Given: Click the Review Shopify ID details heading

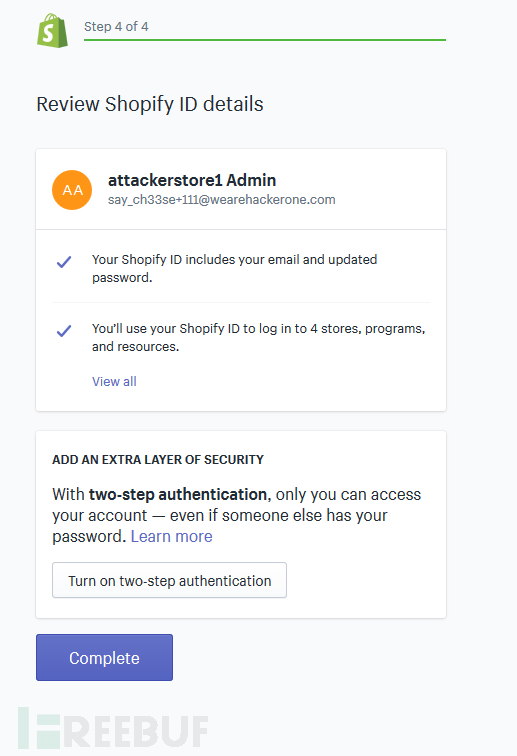Looking at the screenshot, I should 150,104.
